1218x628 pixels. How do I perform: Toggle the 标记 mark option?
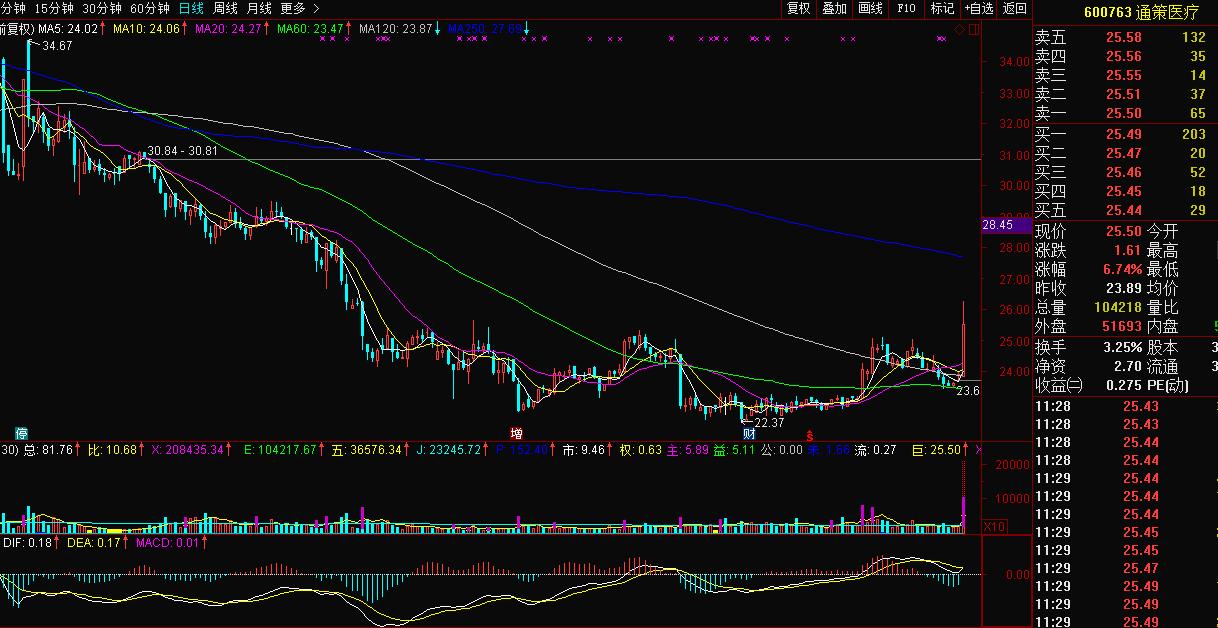coord(942,8)
